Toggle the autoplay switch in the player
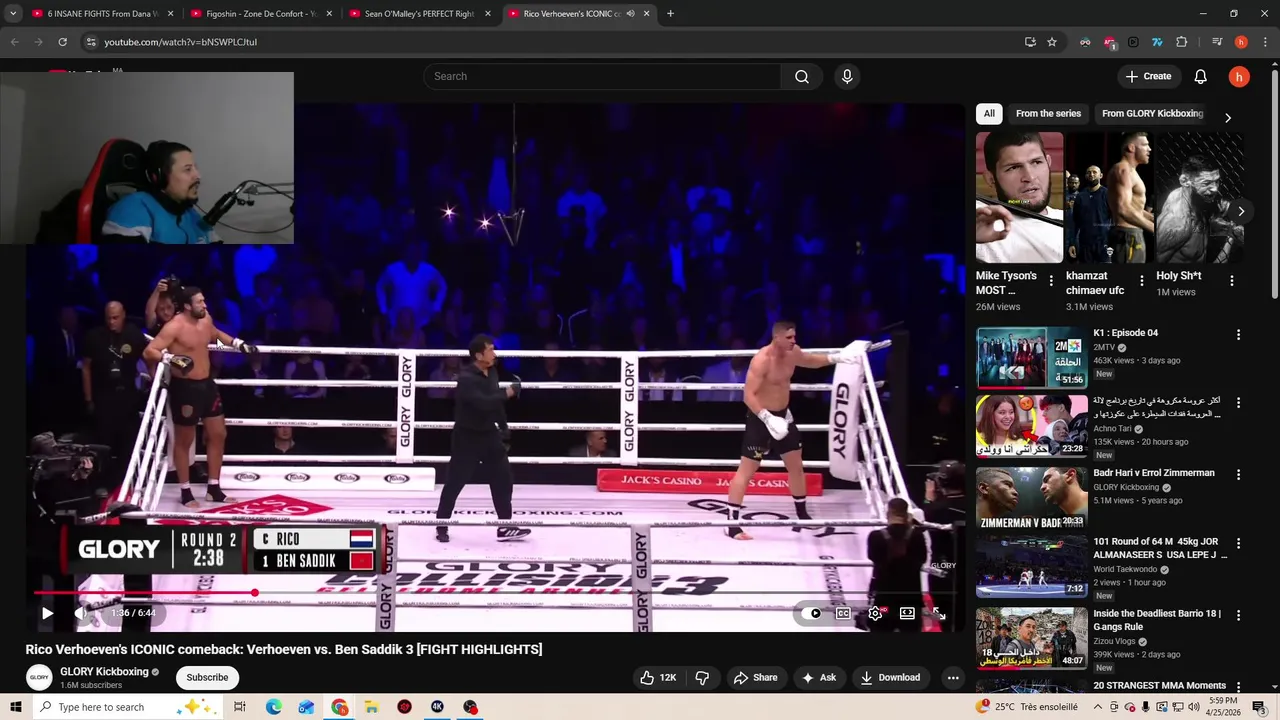Screen dimensions: 1280x720 (x=813, y=613)
